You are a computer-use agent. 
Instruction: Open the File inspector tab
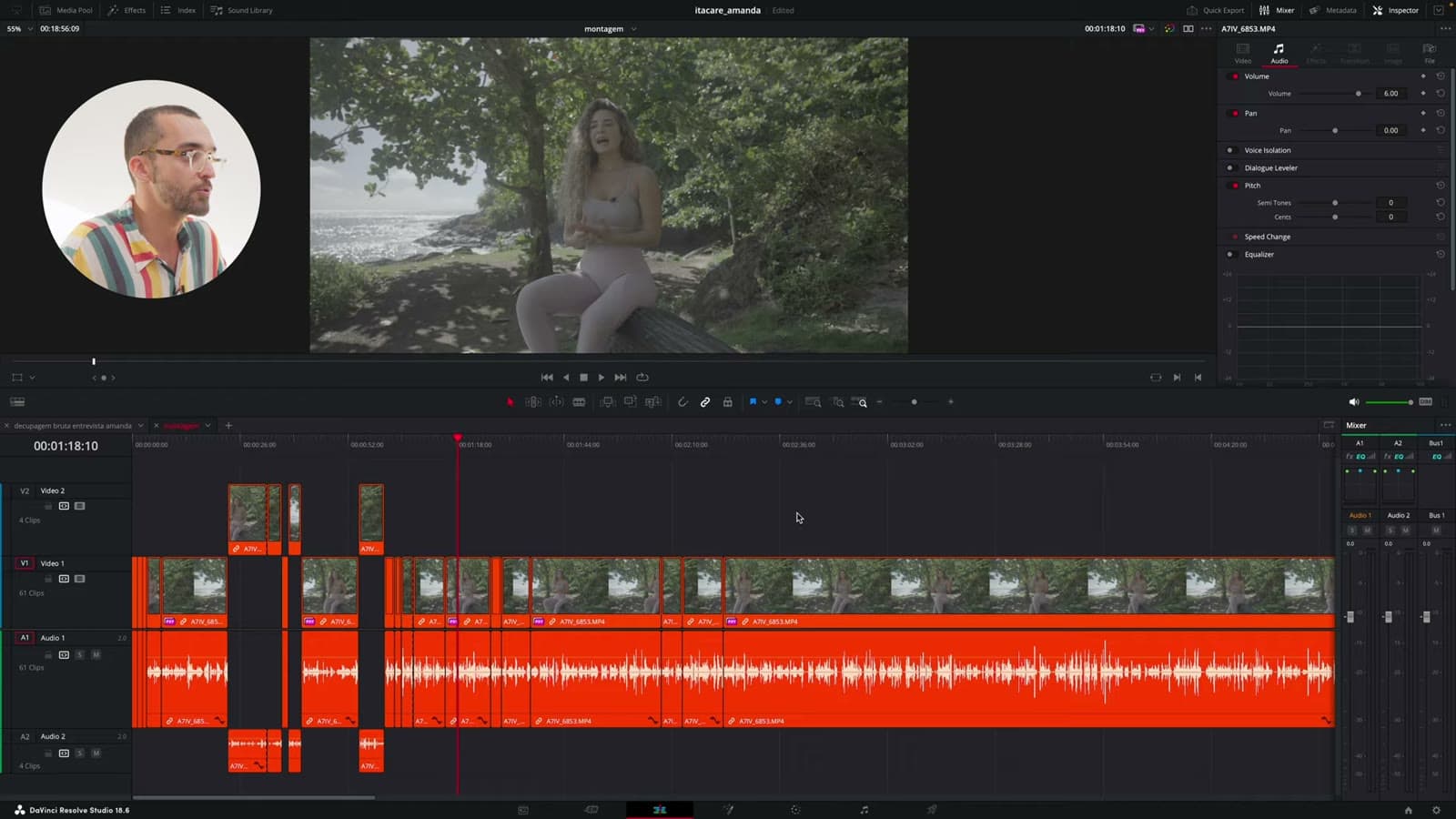coord(1430,53)
